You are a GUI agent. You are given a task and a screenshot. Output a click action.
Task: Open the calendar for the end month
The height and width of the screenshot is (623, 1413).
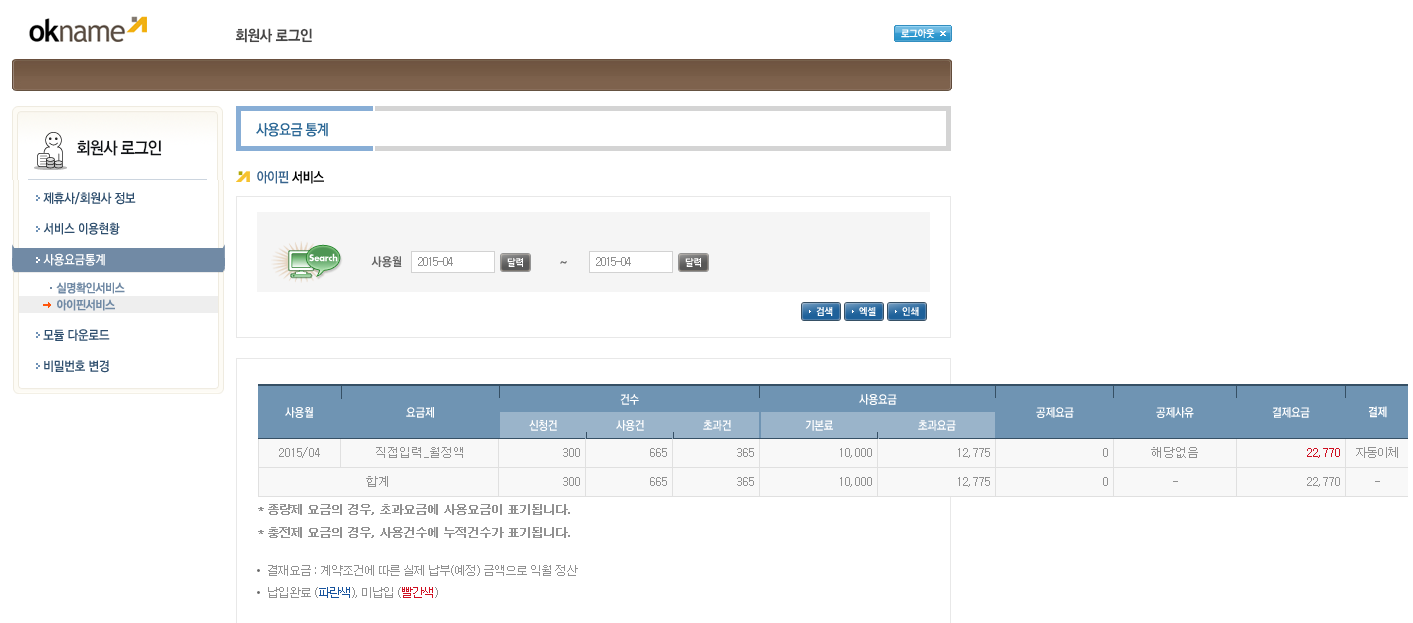tap(693, 263)
